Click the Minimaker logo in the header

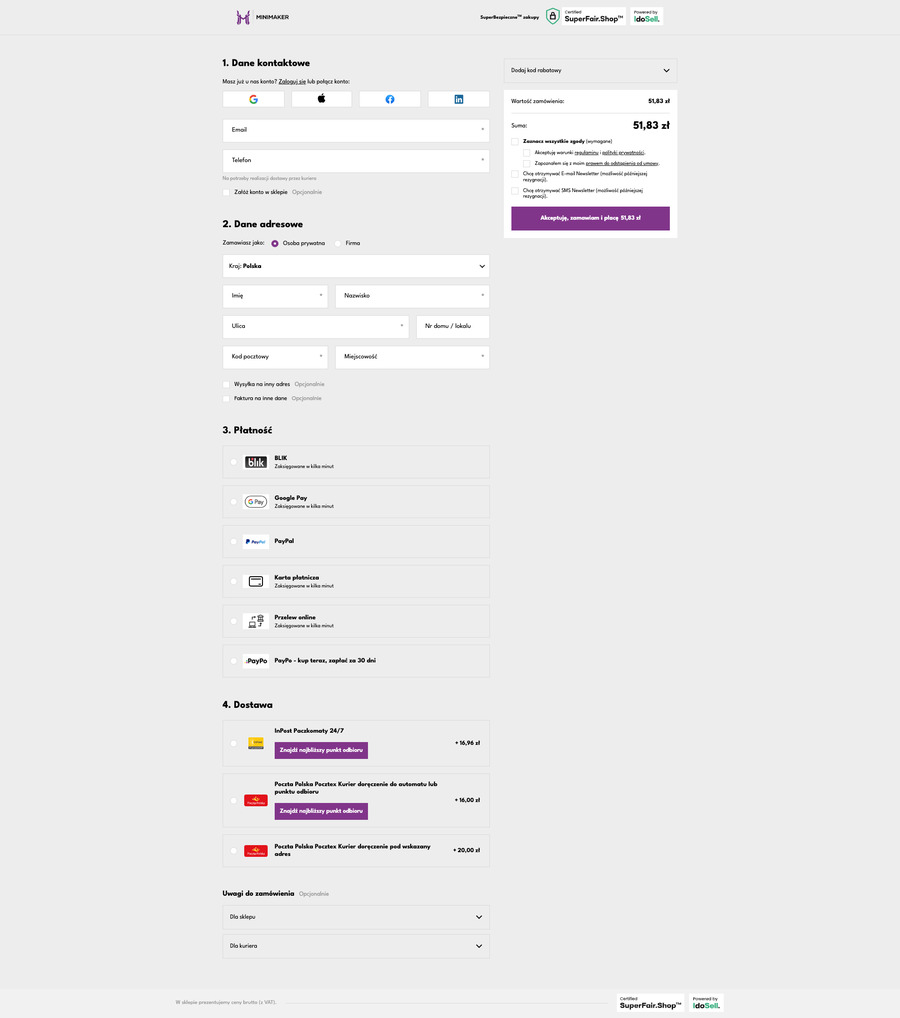[x=262, y=17]
